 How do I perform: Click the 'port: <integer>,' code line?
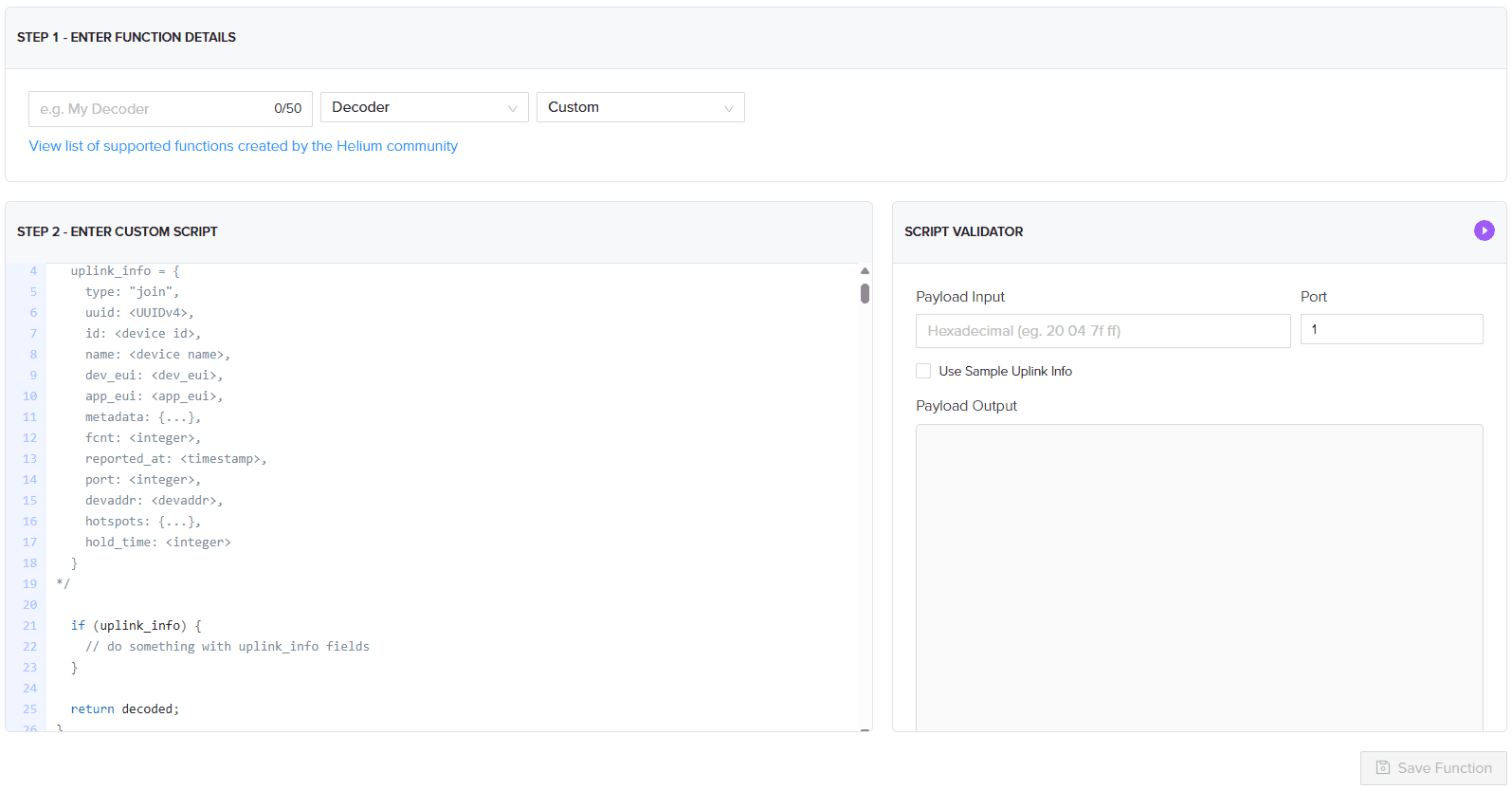tap(143, 479)
